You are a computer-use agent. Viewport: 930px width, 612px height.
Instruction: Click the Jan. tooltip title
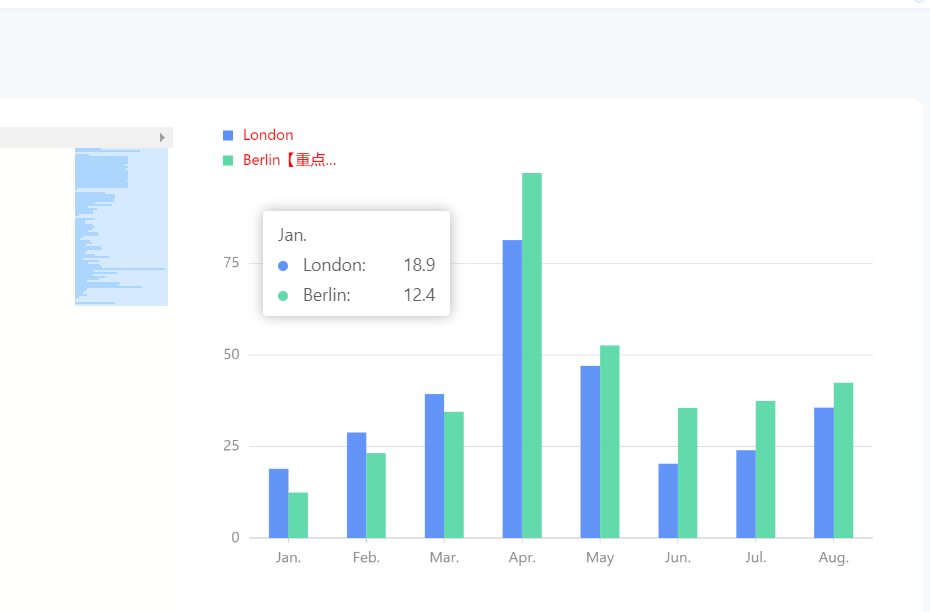[292, 235]
